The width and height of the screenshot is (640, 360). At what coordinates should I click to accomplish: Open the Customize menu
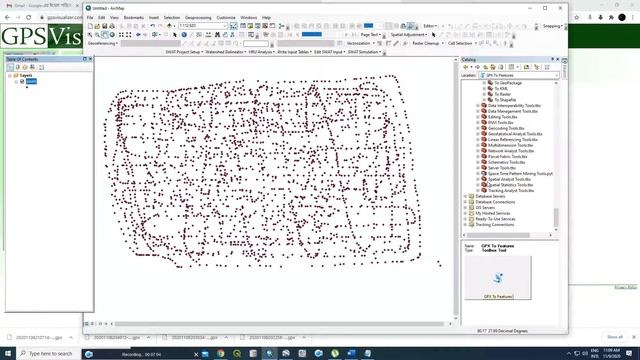pos(226,18)
